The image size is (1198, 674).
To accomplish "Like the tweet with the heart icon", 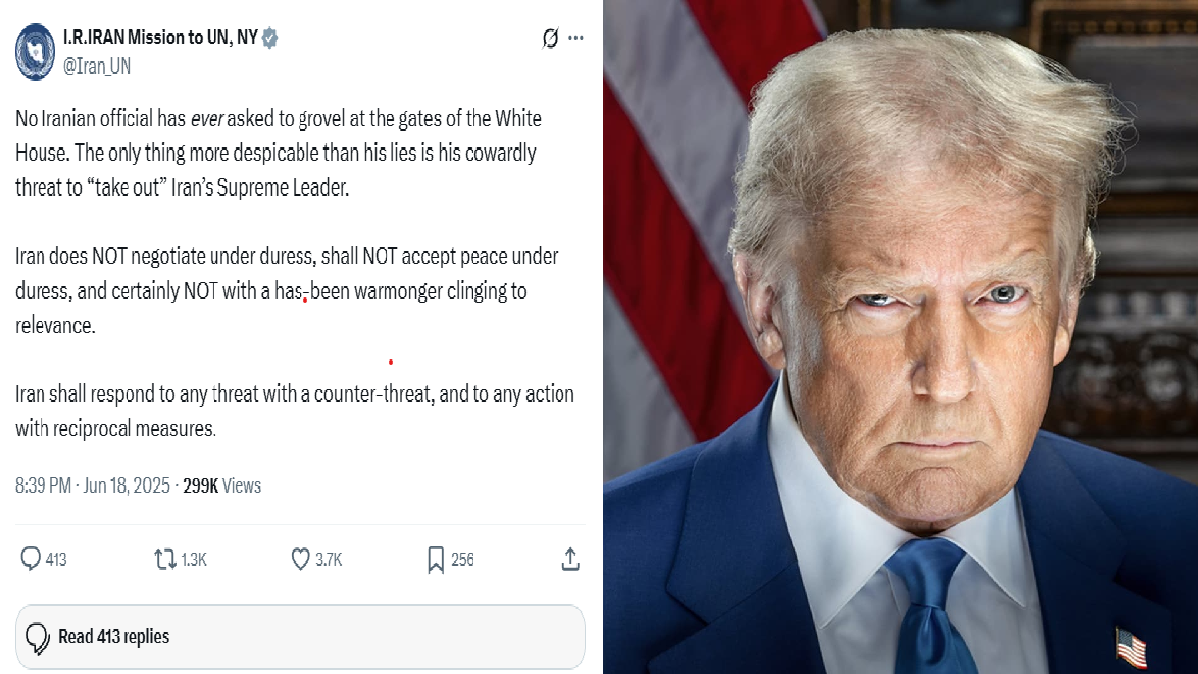I will click(x=301, y=559).
